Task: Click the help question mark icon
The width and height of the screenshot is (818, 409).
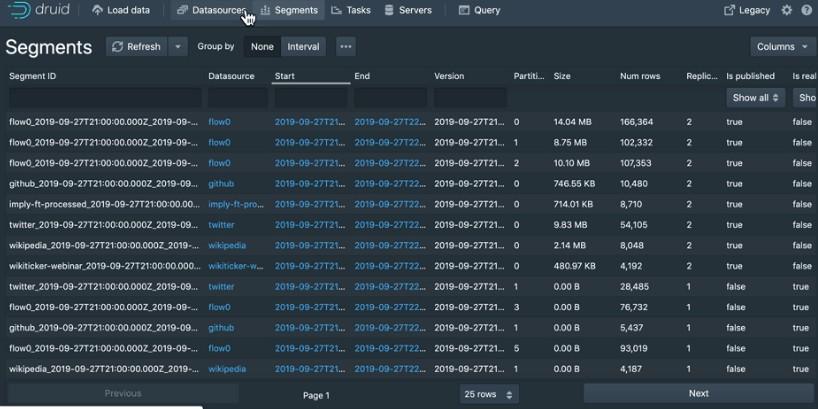Action: tap(806, 10)
